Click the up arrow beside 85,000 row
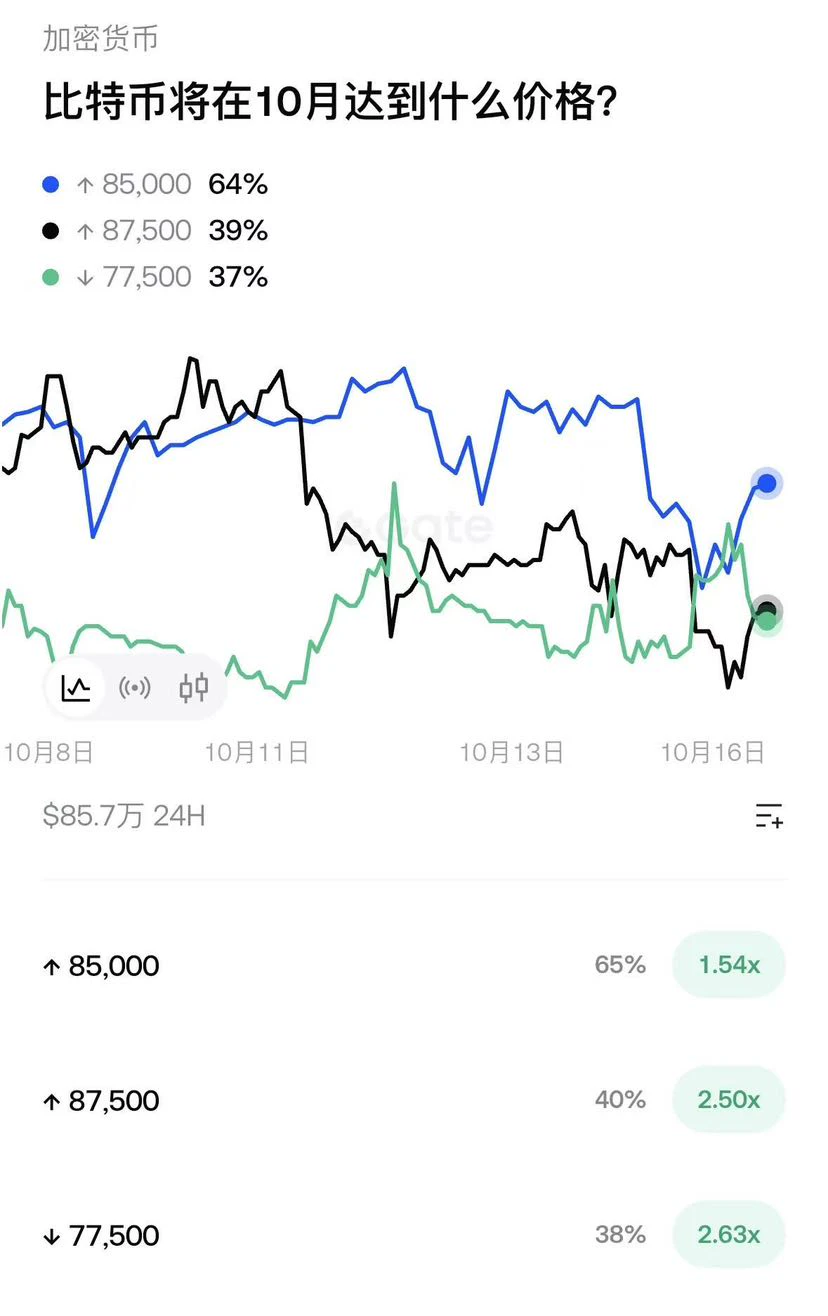The image size is (828, 1316). [52, 966]
